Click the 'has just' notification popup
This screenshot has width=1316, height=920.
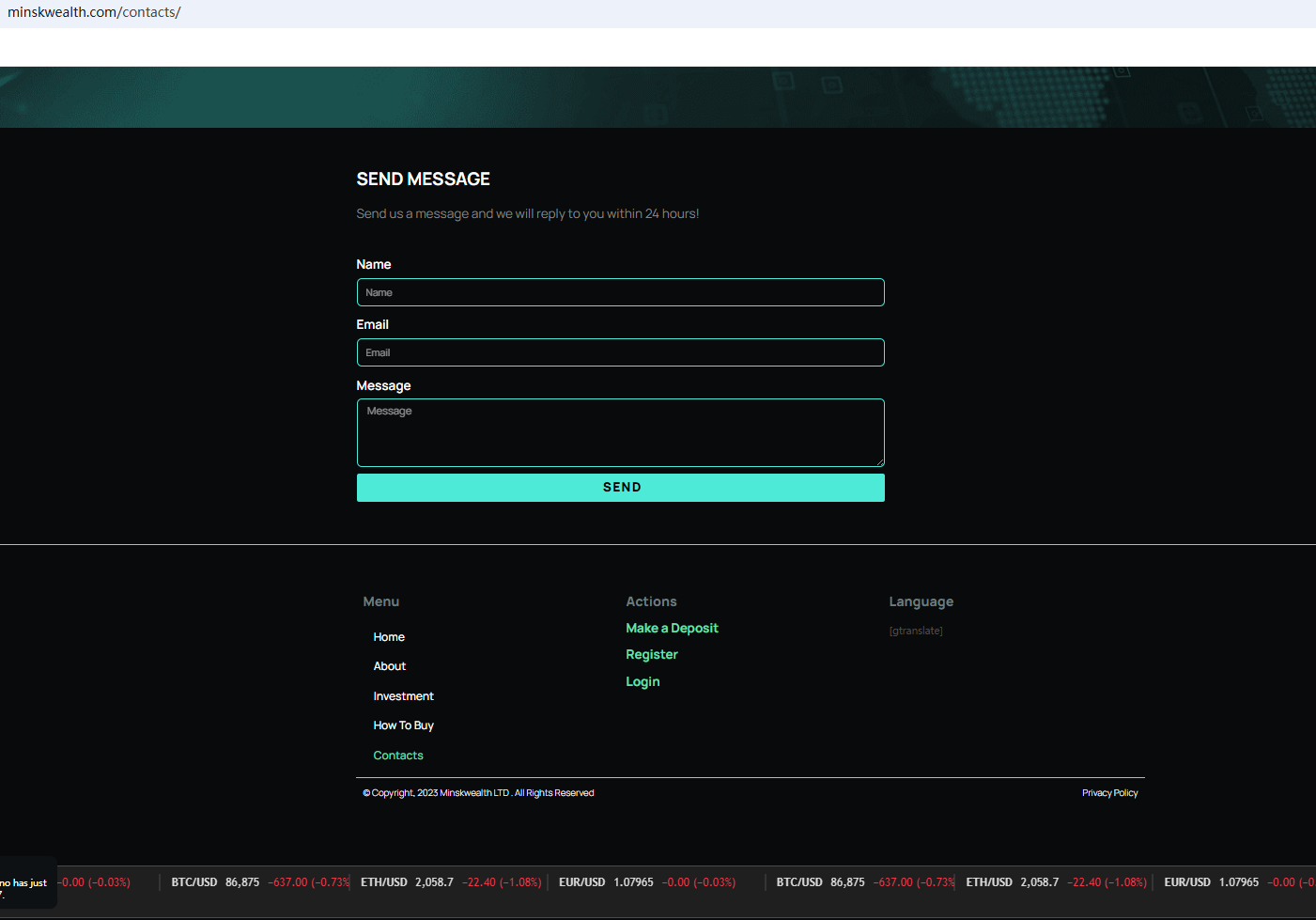(x=26, y=883)
